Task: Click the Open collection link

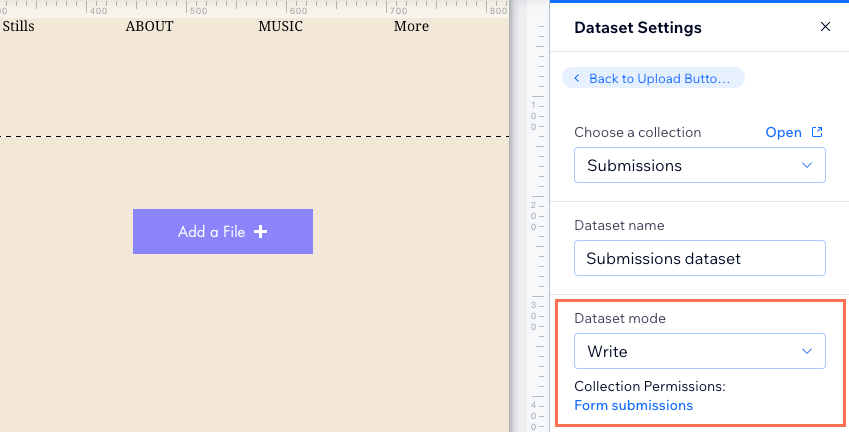Action: 783,132
